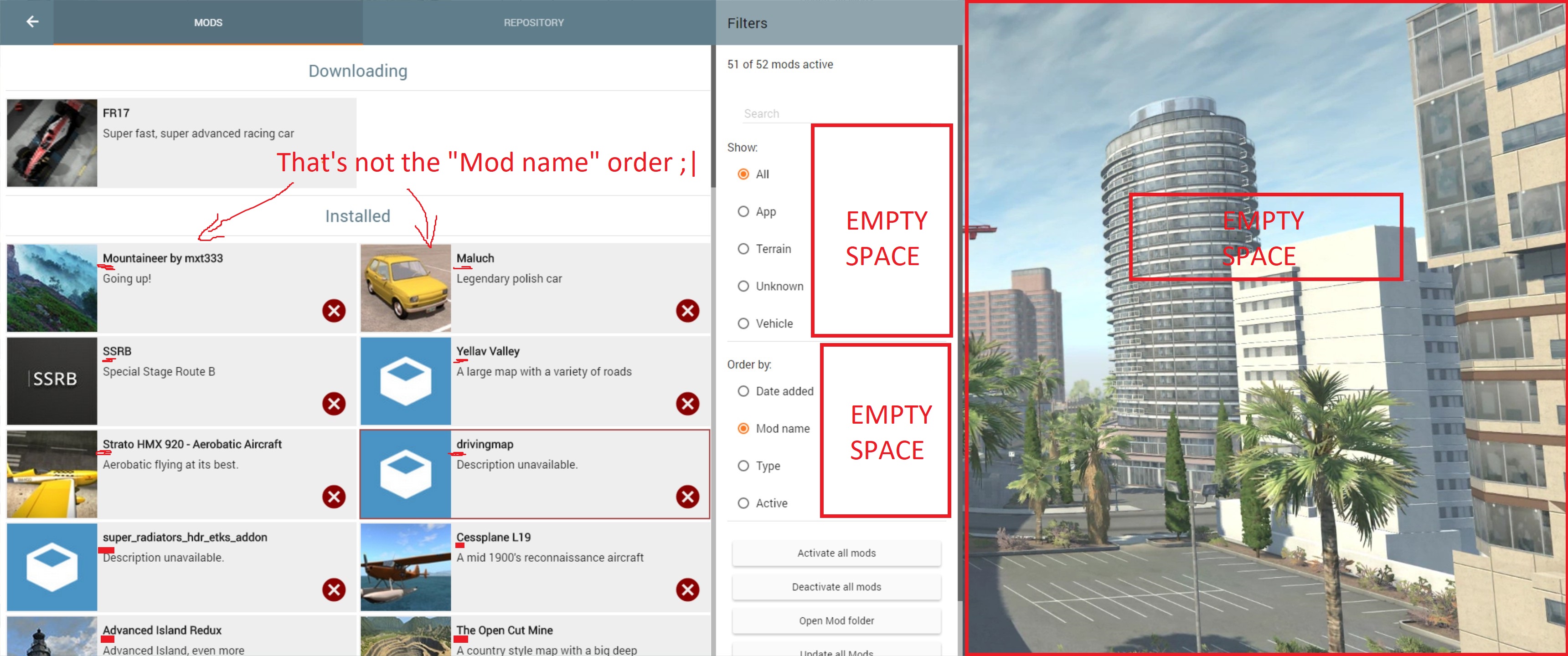Select the Mountaineer by mxt333 title
Viewport: 1568px width, 656px height.
point(163,258)
